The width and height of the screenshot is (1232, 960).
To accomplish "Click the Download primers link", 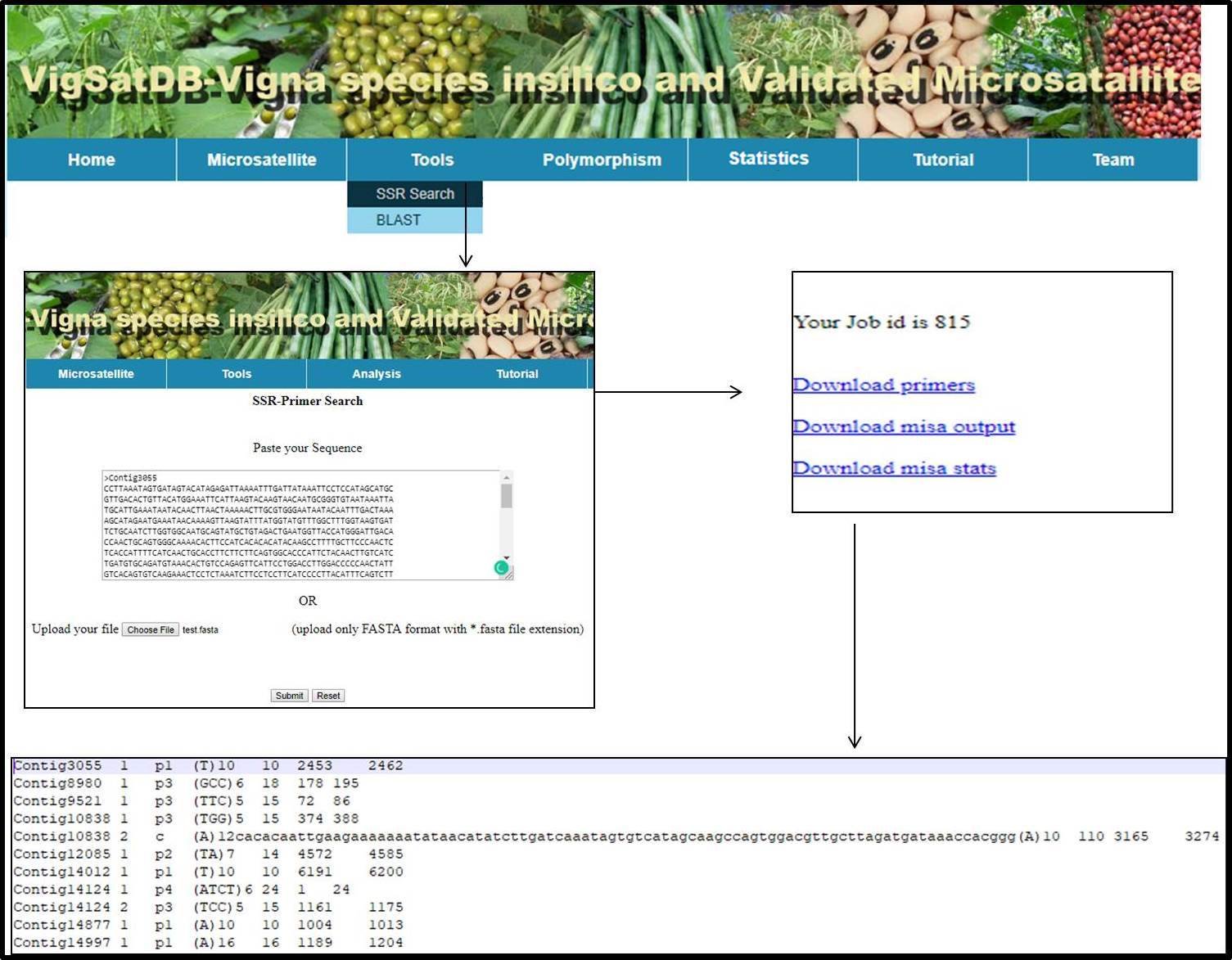I will click(x=883, y=385).
